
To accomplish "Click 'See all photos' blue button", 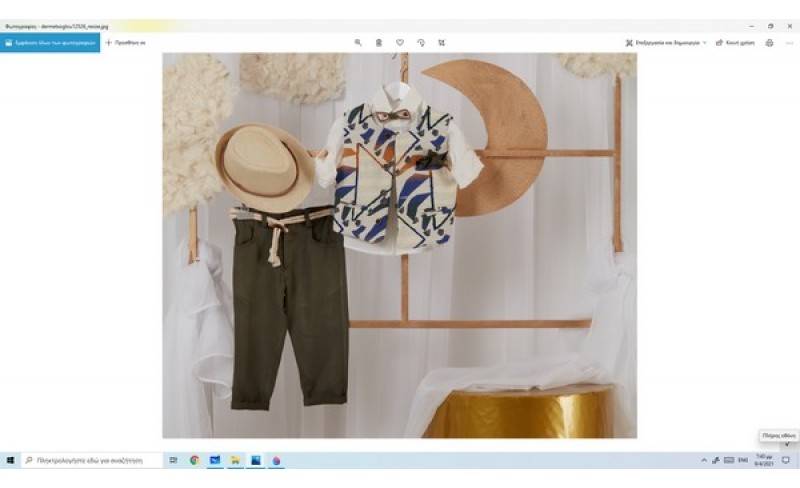I will coord(50,43).
